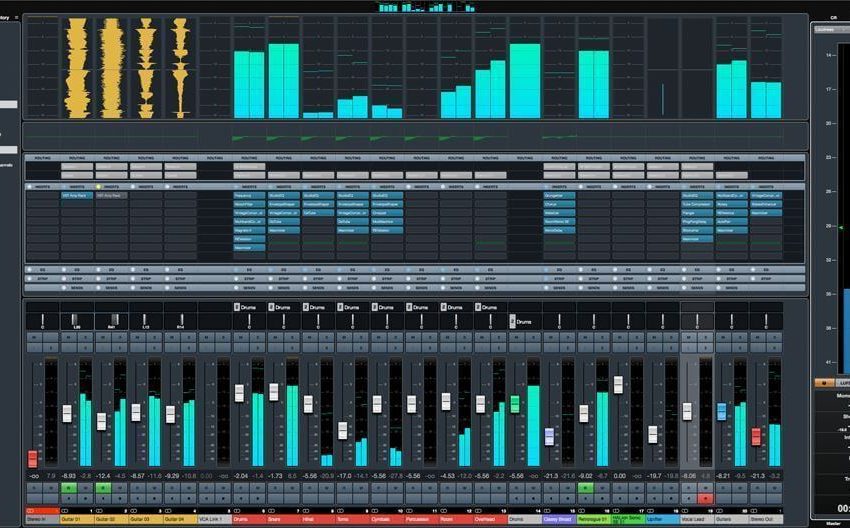Open output routing slot for Snare
Viewport: 850px width, 528px height.
click(284, 176)
